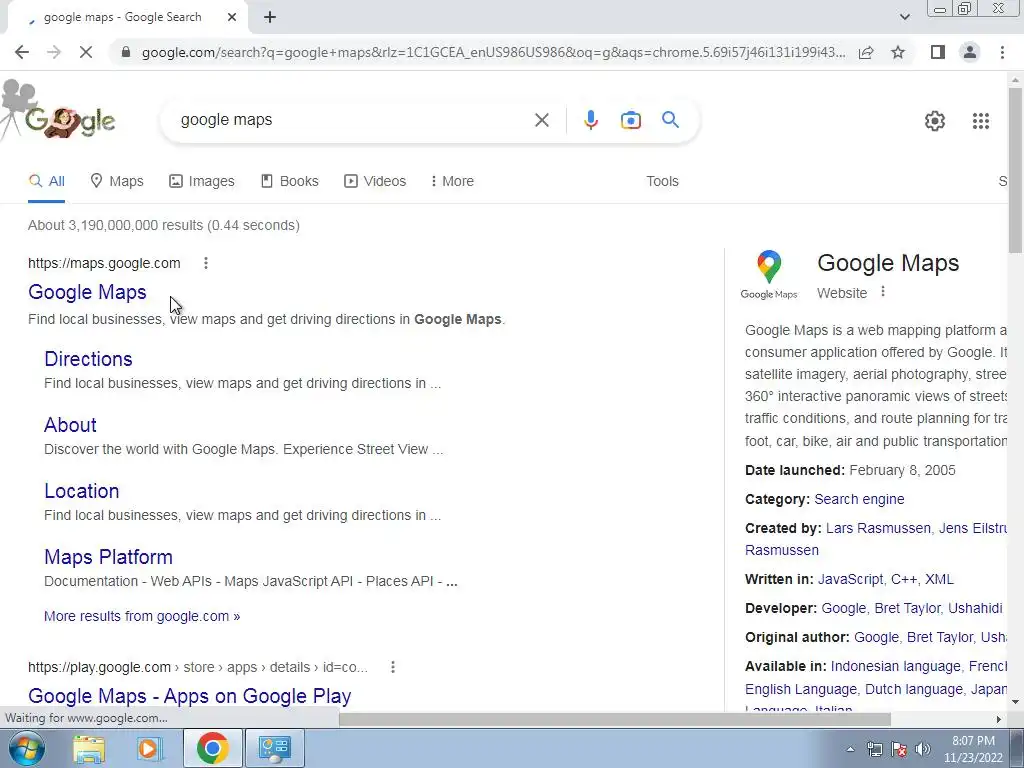Close the google maps search tab
The image size is (1024, 768).
[x=232, y=18]
